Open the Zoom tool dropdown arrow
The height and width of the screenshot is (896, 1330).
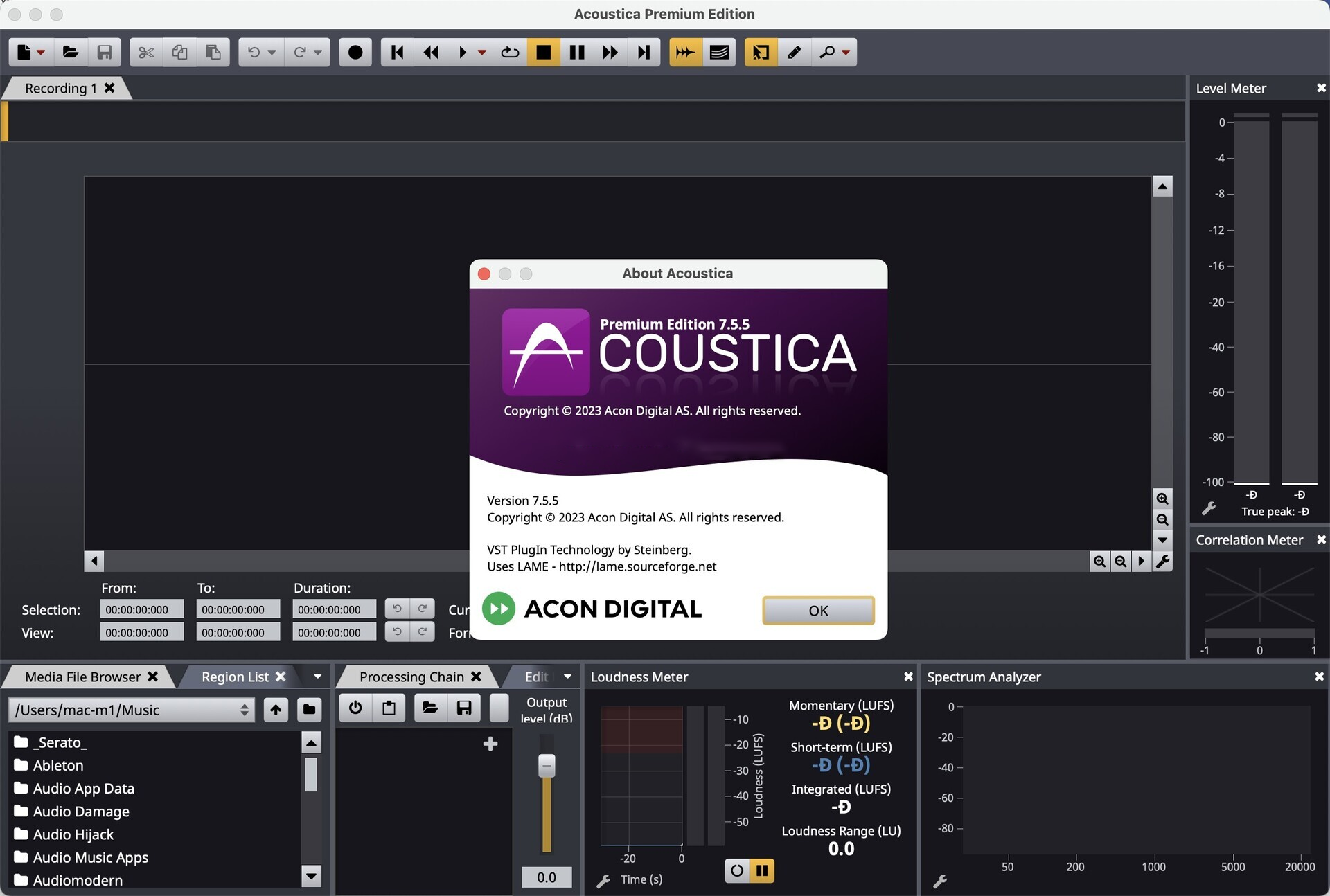point(846,53)
